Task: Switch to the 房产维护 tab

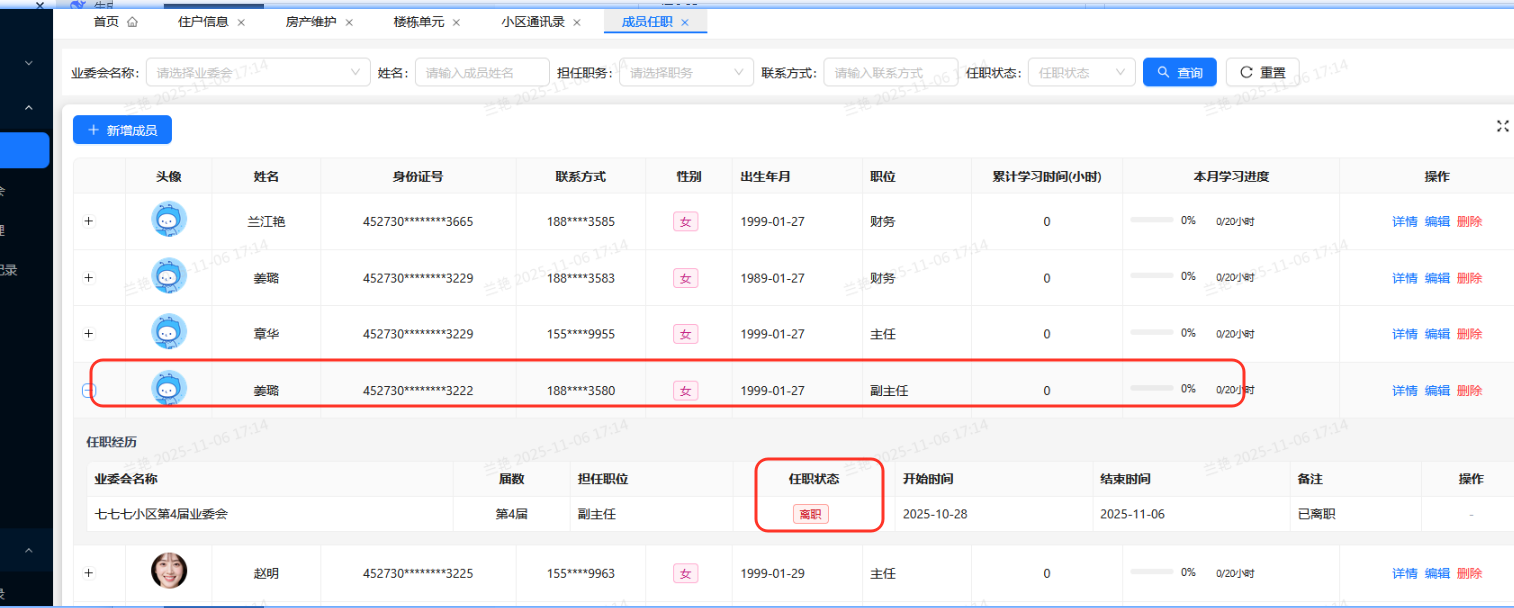Action: pos(311,22)
